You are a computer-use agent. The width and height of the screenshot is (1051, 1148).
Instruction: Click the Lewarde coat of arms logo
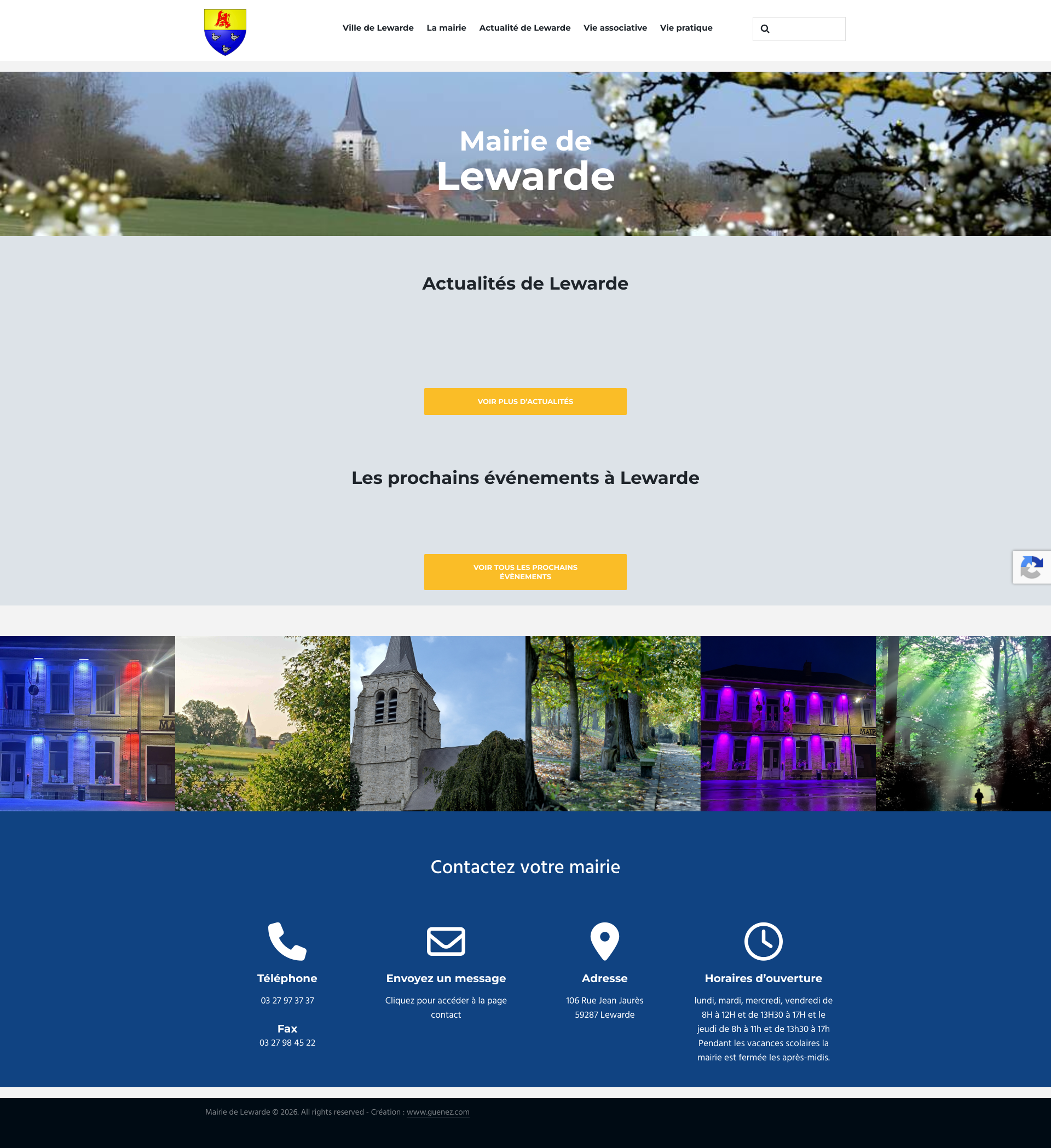click(x=225, y=32)
